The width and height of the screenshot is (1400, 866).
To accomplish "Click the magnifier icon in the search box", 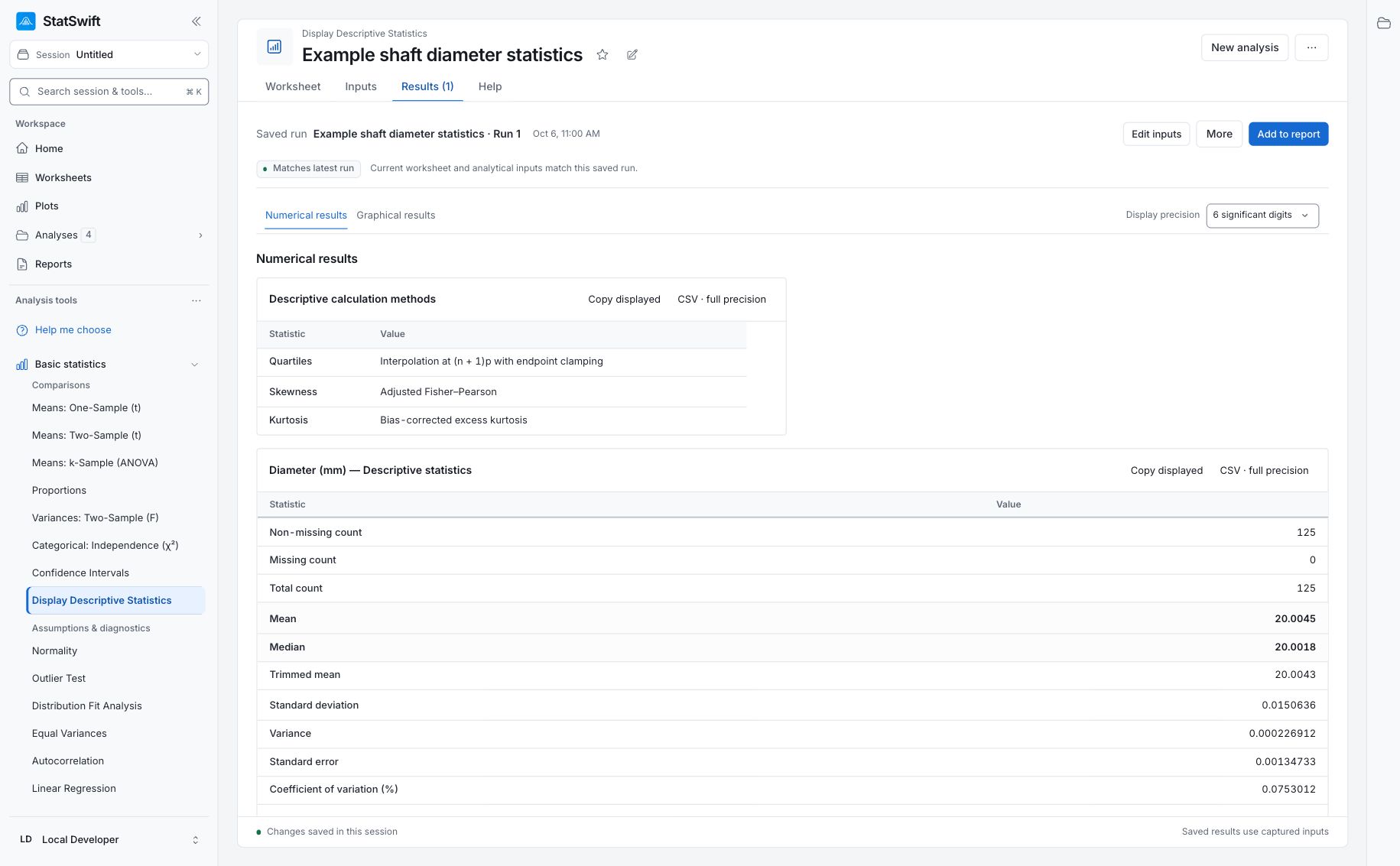I will [24, 92].
